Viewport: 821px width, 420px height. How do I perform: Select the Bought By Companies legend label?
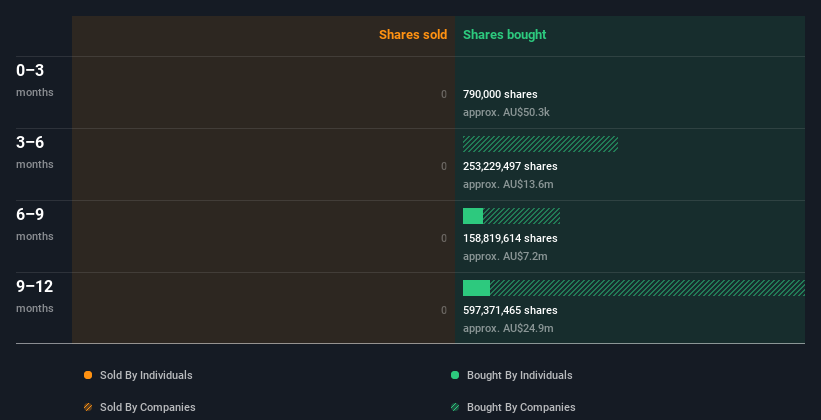521,407
